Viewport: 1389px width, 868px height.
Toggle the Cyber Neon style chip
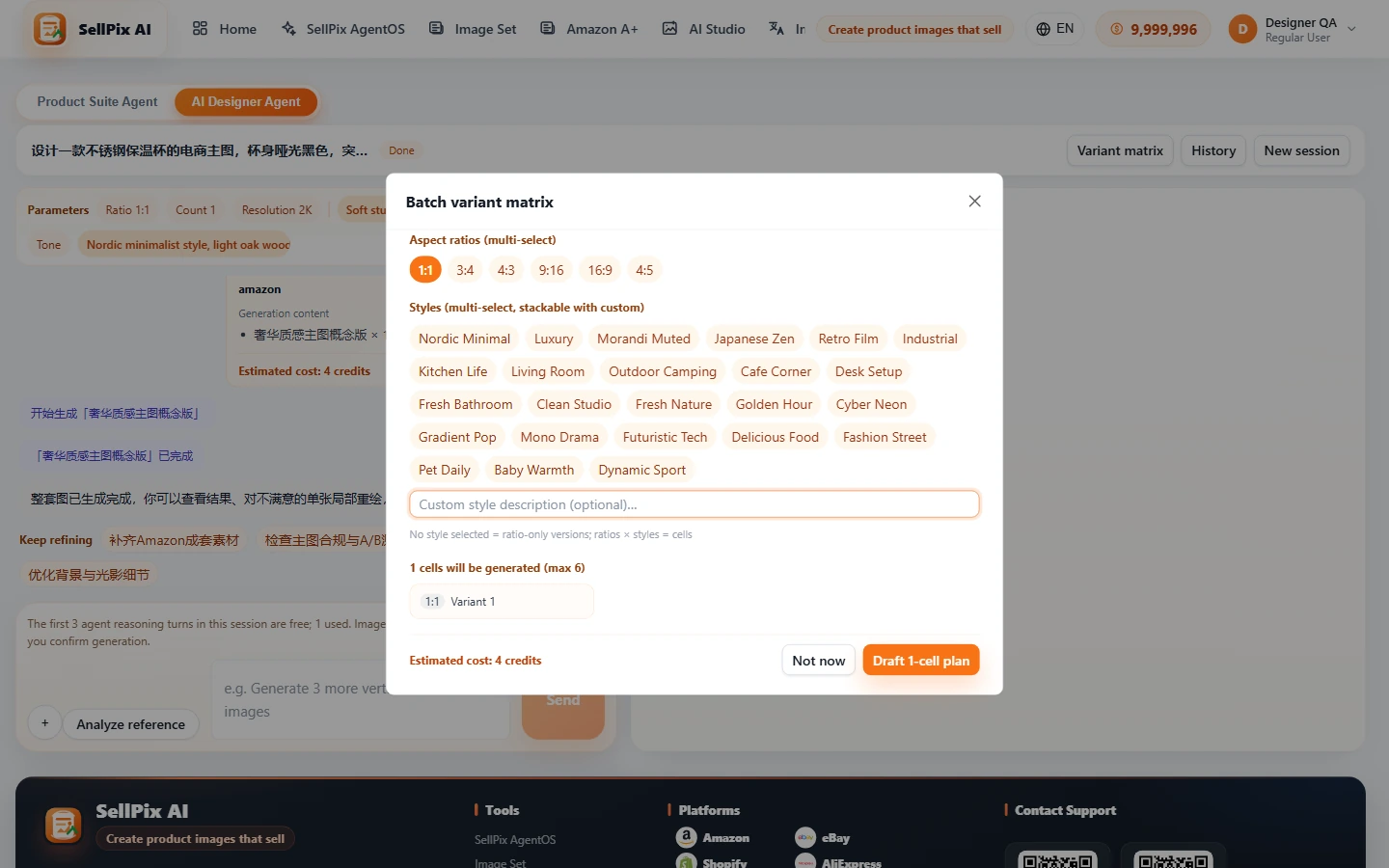pos(871,404)
